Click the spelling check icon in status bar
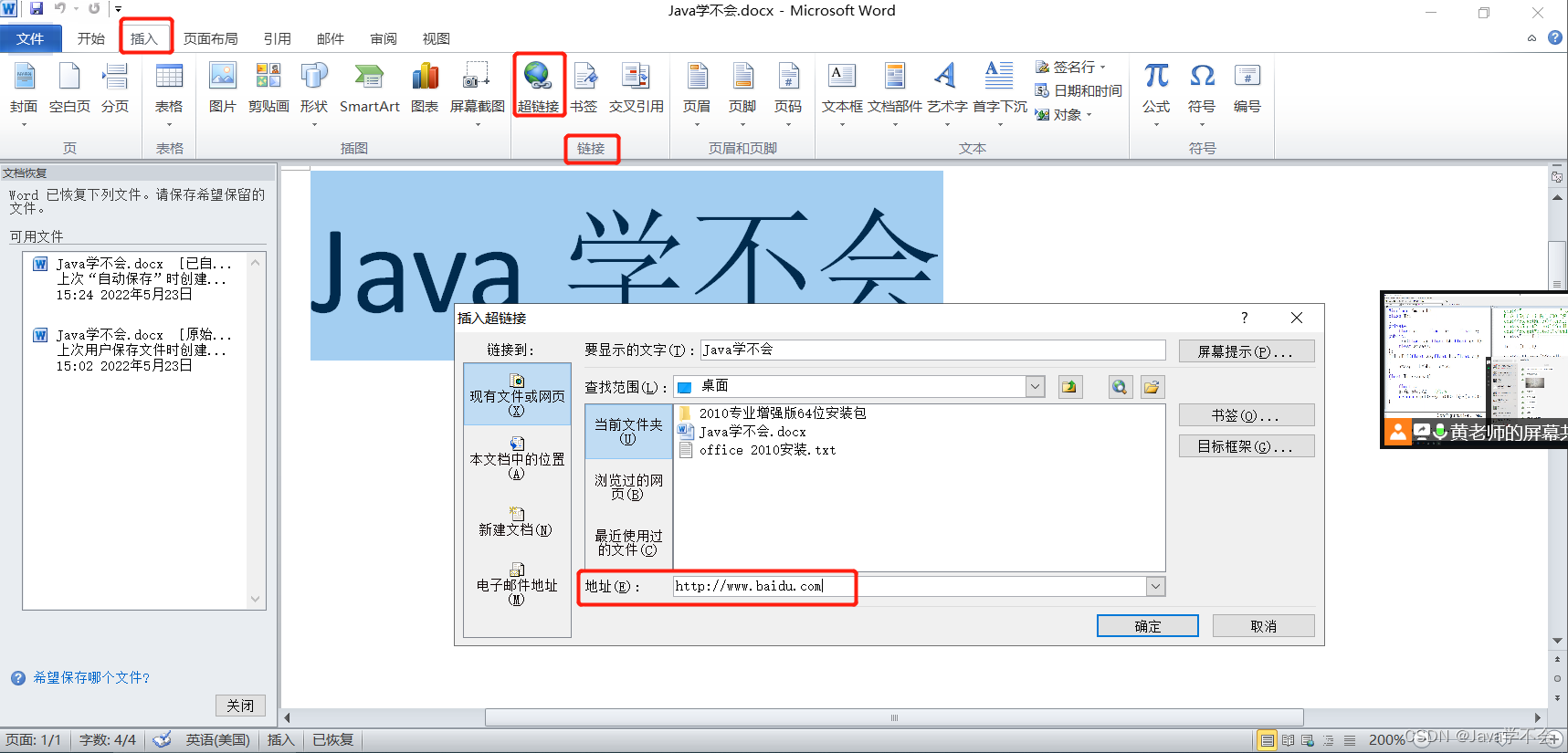 pyautogui.click(x=162, y=739)
